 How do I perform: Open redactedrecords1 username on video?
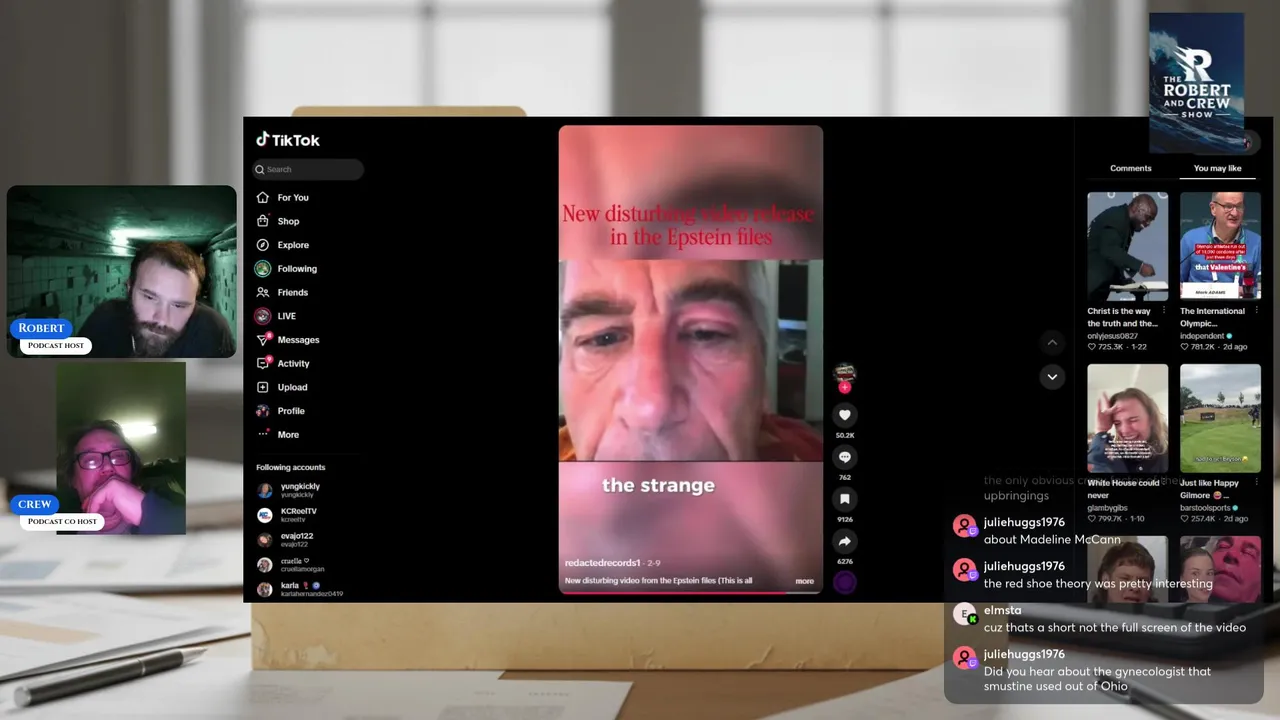[x=602, y=563]
